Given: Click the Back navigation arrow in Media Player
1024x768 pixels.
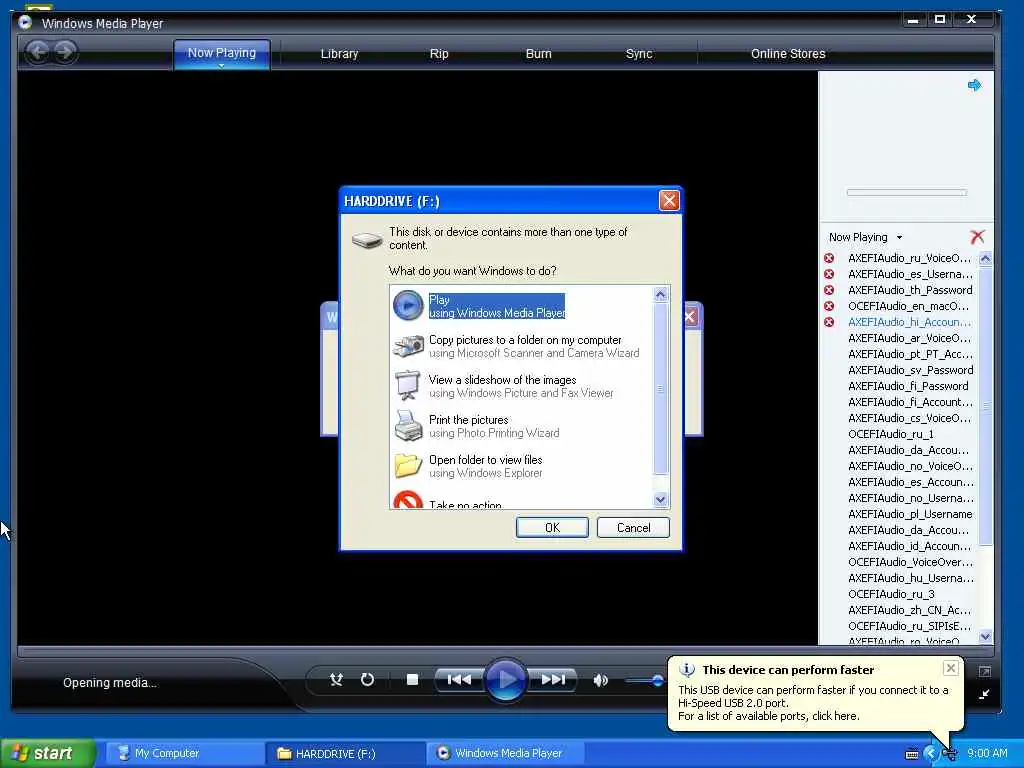Looking at the screenshot, I should (38, 52).
